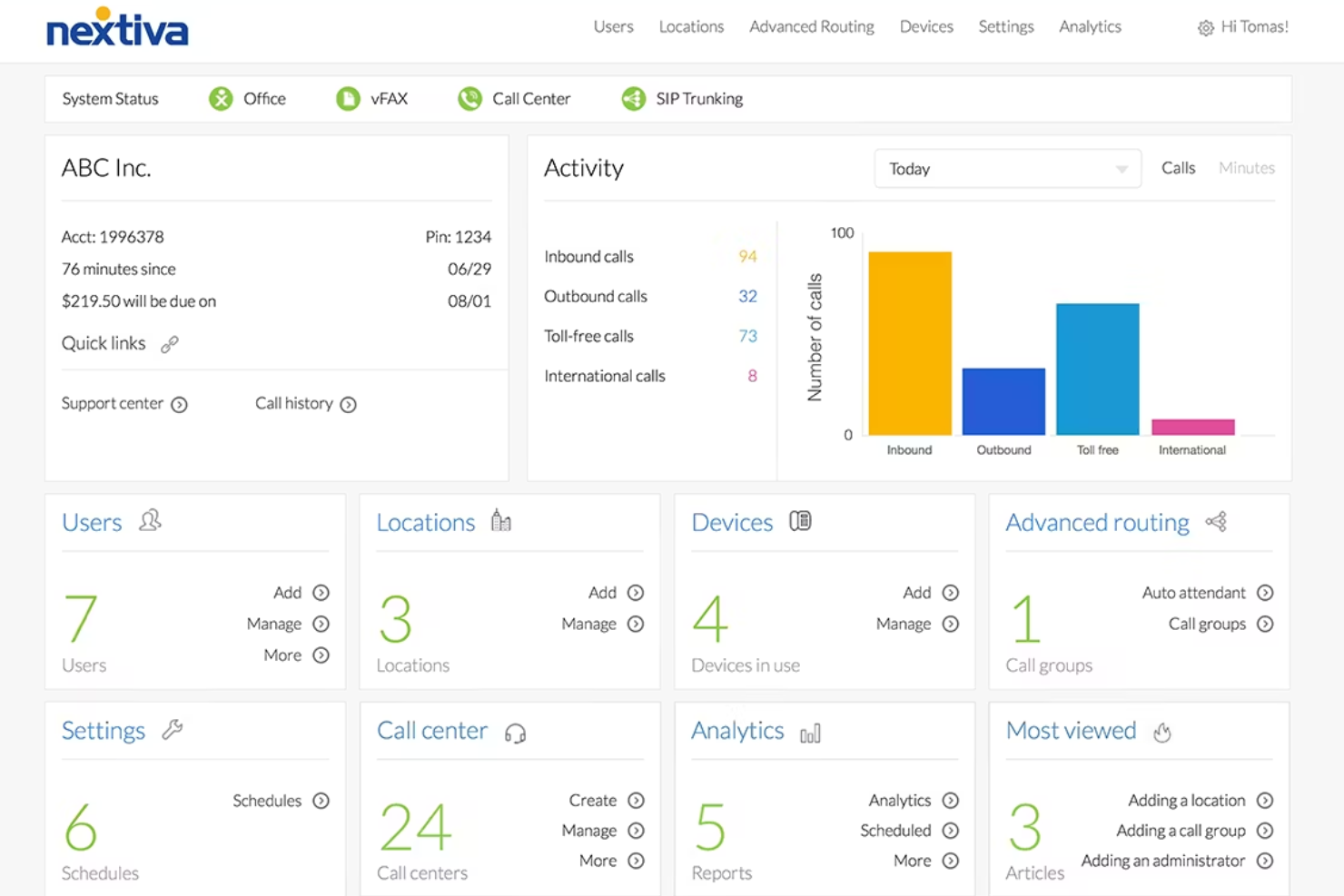
Task: Click More in the Analytics card
Action: (912, 861)
